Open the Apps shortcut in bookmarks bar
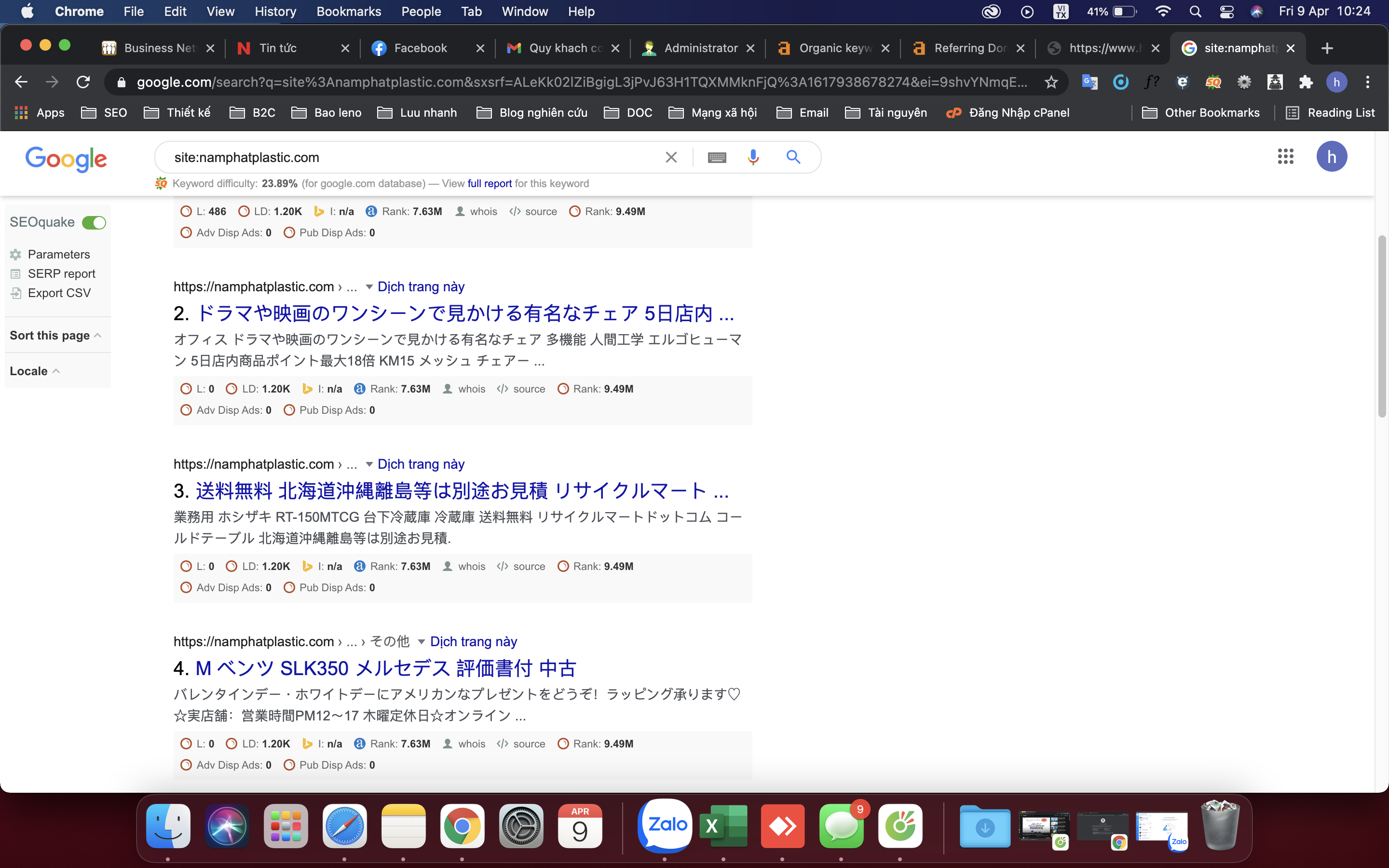Image resolution: width=1389 pixels, height=868 pixels. 39,112
